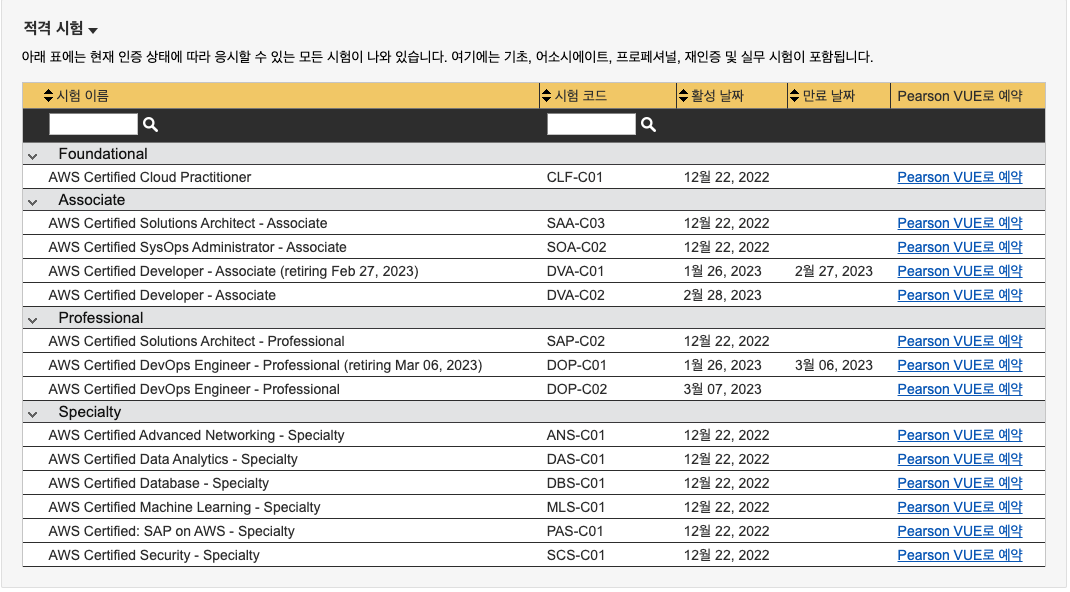Screen dimensions: 1070x592
Task: Open Pearson VUE booking for DVA-C02
Action: coord(959,295)
